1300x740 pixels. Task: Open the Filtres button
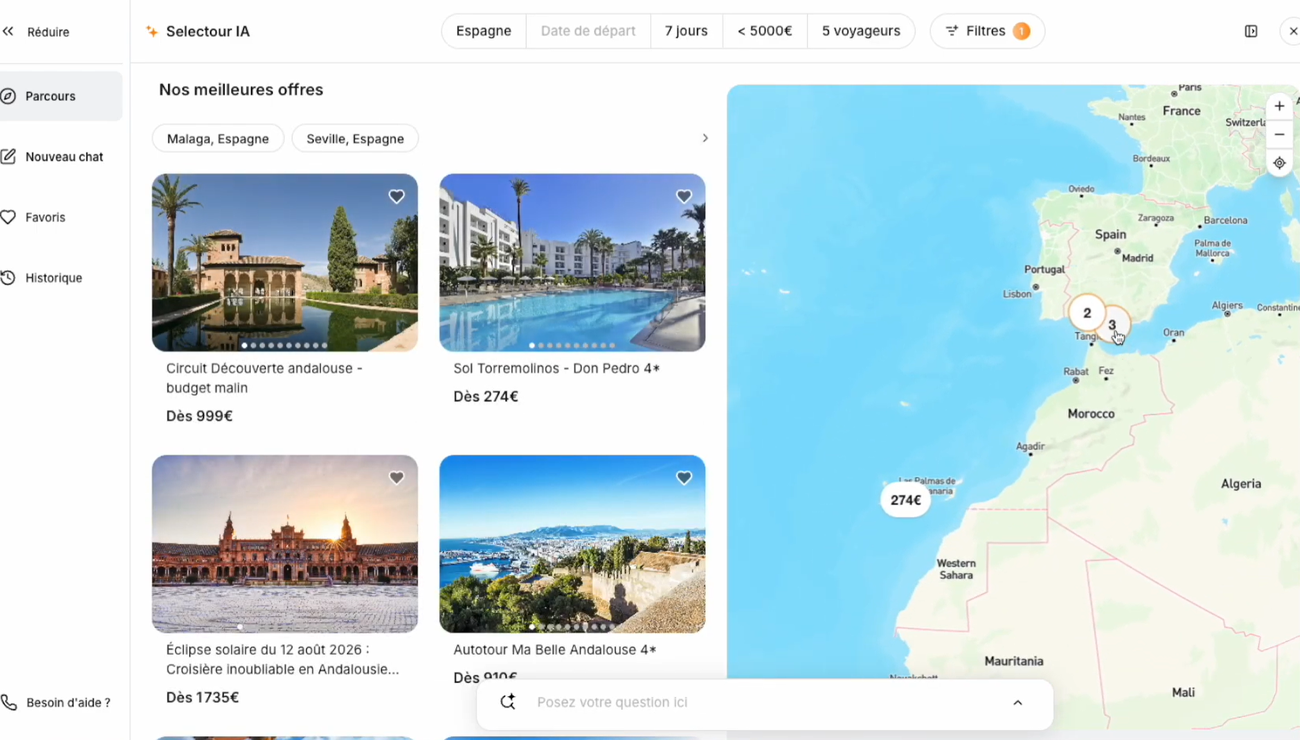[x=987, y=31]
